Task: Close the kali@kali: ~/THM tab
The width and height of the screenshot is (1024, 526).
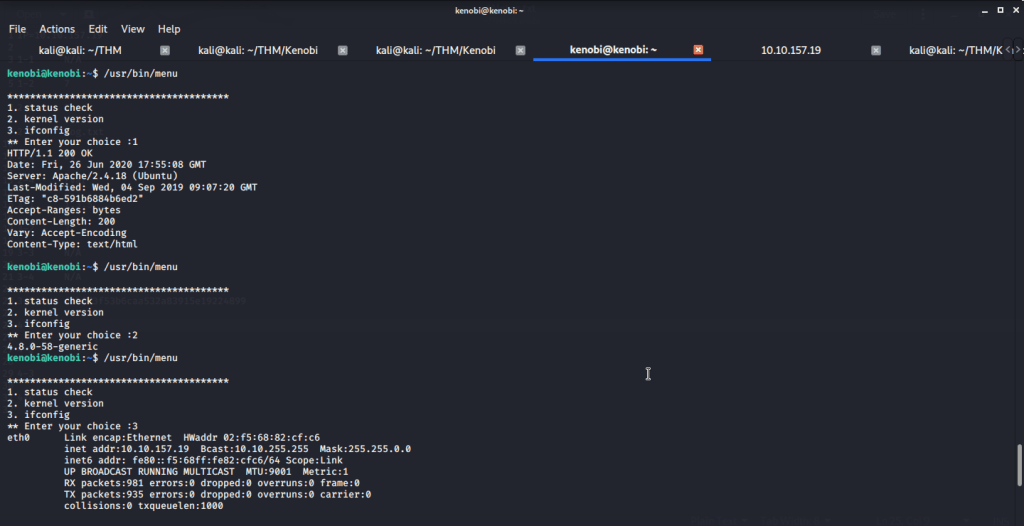Action: pos(165,50)
